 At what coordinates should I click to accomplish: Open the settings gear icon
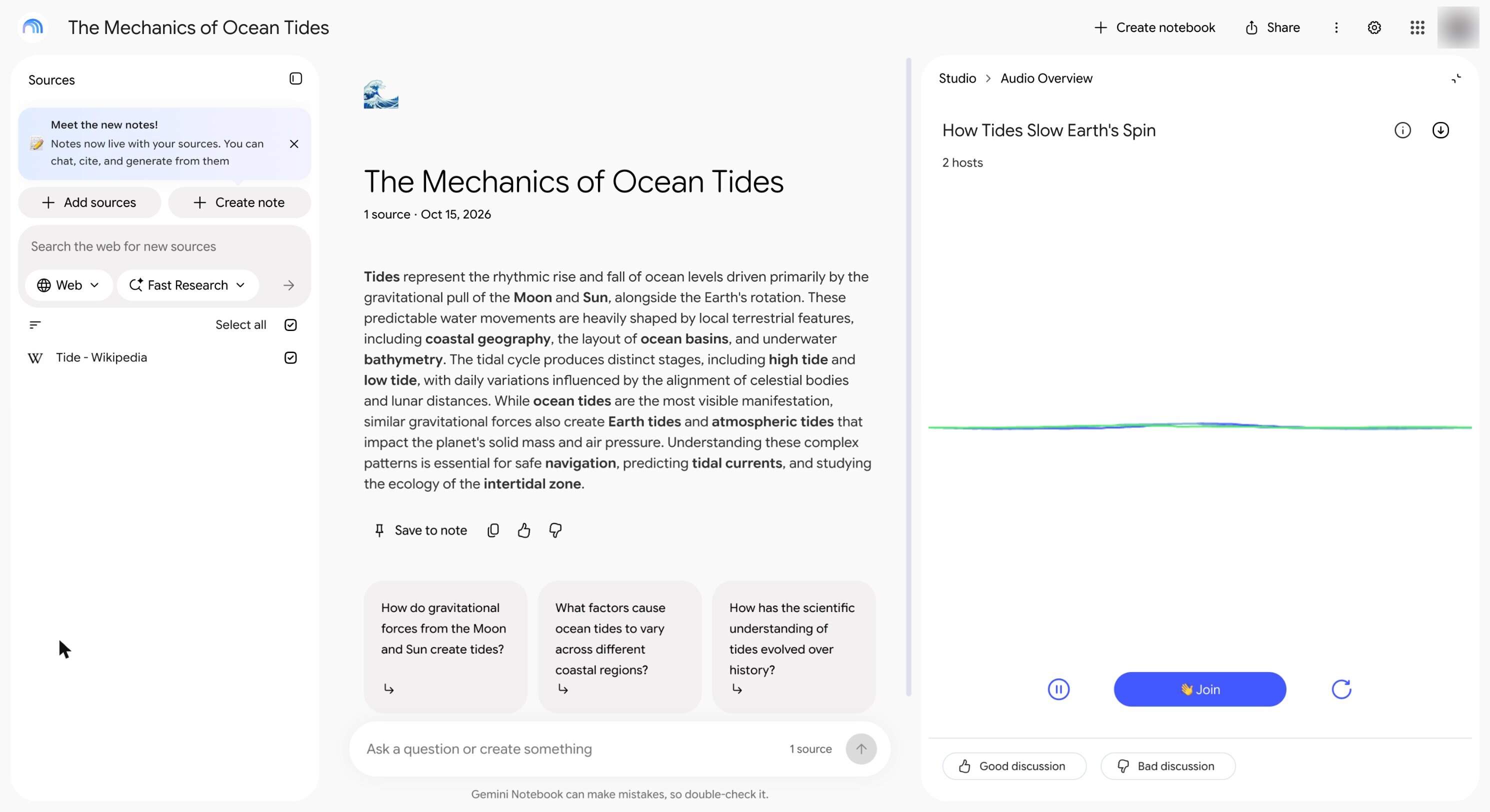pyautogui.click(x=1374, y=27)
